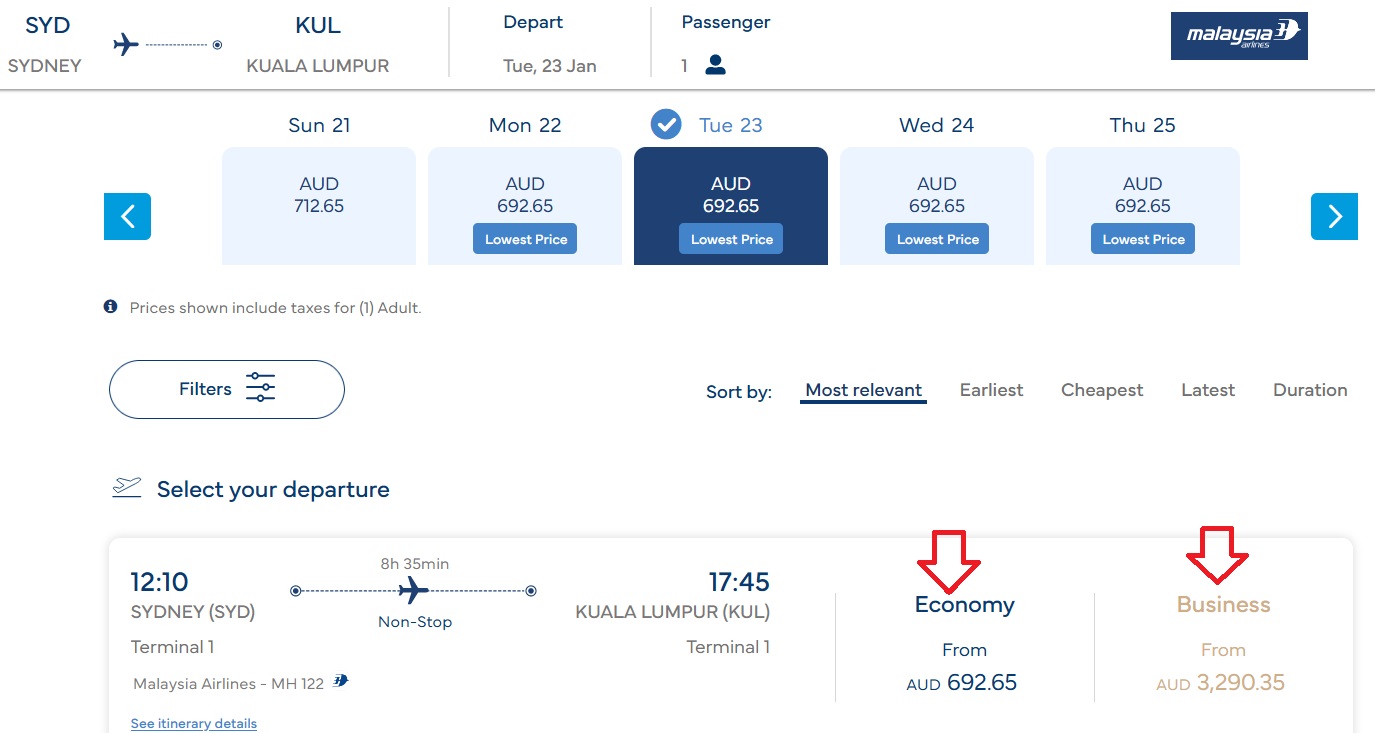Click the prices info icon
Image resolution: width=1375 pixels, height=733 pixels.
coord(111,307)
